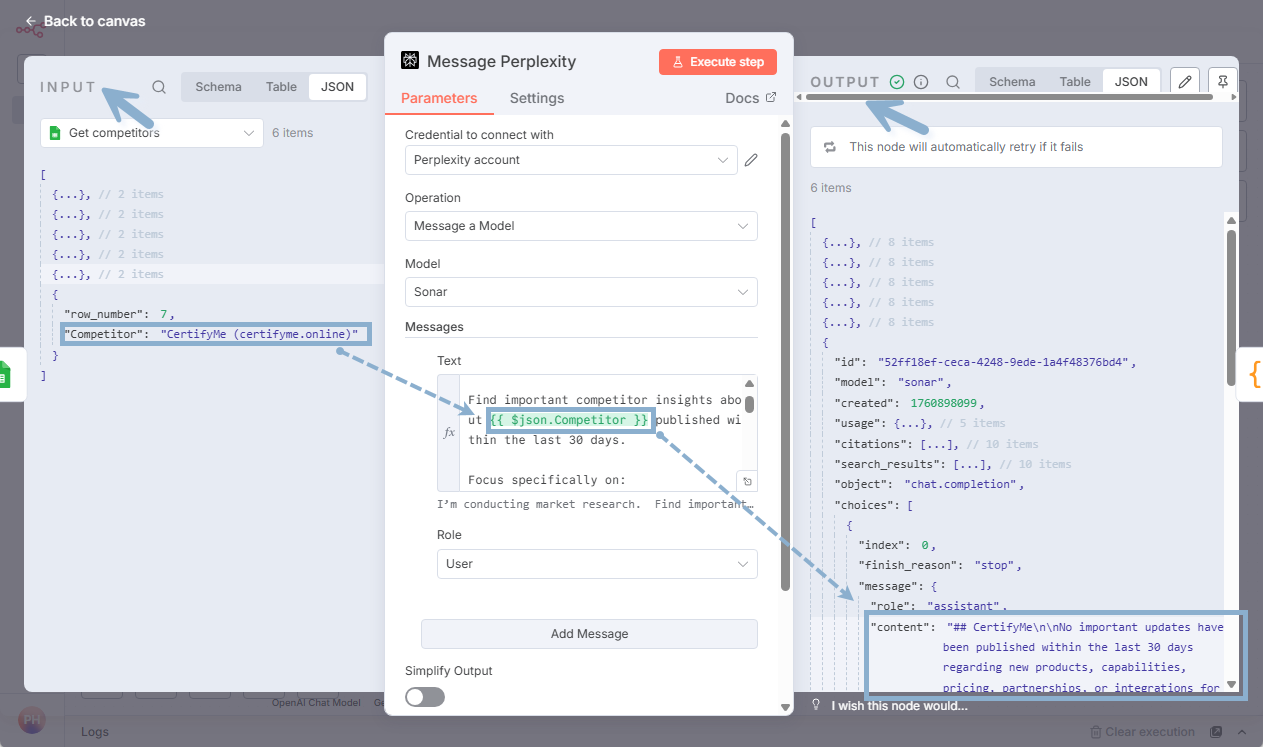
Task: Click the retry icon in output notice
Action: pyautogui.click(x=829, y=147)
